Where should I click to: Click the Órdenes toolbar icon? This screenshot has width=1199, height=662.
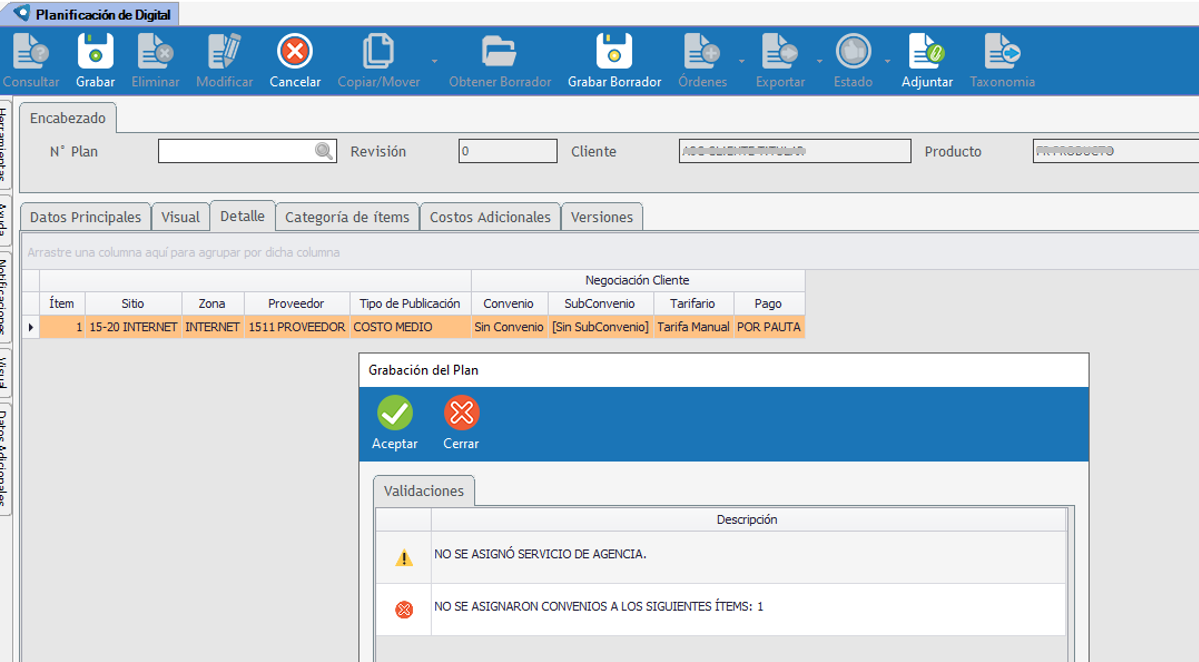click(x=702, y=52)
